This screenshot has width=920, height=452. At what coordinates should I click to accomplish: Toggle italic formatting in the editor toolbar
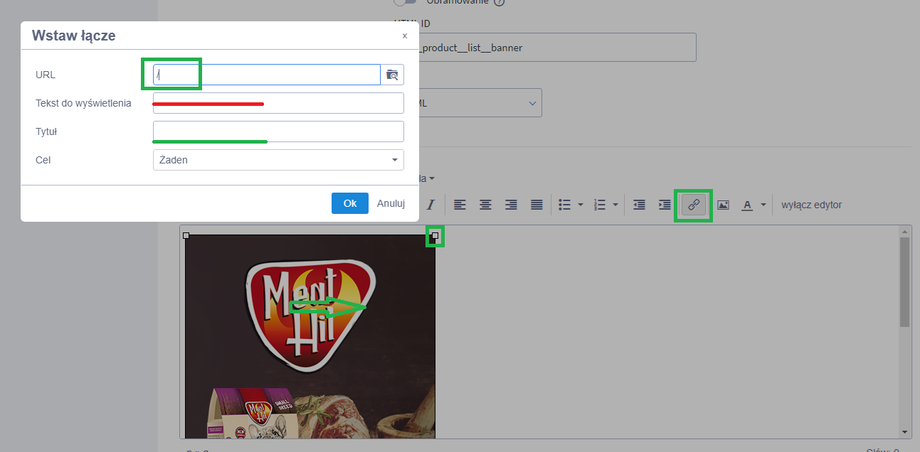click(431, 205)
